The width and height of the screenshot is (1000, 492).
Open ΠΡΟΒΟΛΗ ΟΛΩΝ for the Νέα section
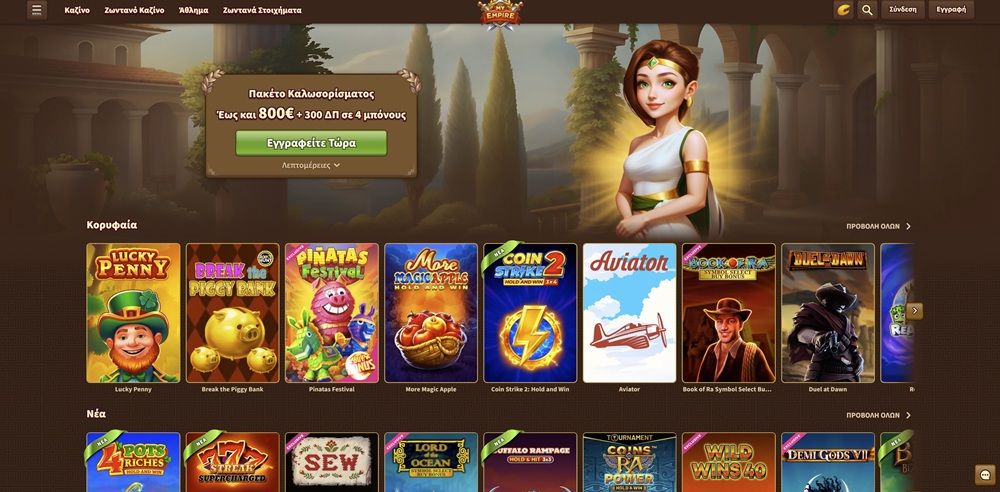point(878,415)
